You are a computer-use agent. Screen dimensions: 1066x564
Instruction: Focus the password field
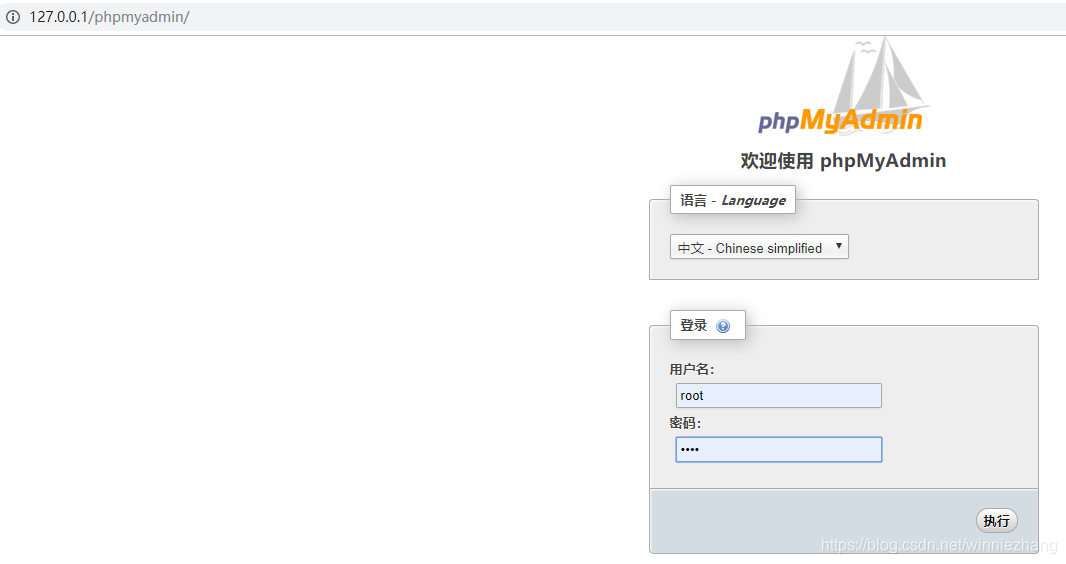[x=778, y=449]
